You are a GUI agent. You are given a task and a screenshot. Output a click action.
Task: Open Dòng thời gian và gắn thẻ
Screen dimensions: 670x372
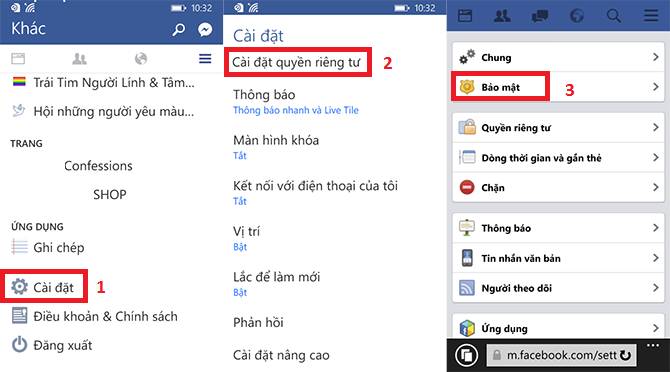tap(558, 158)
